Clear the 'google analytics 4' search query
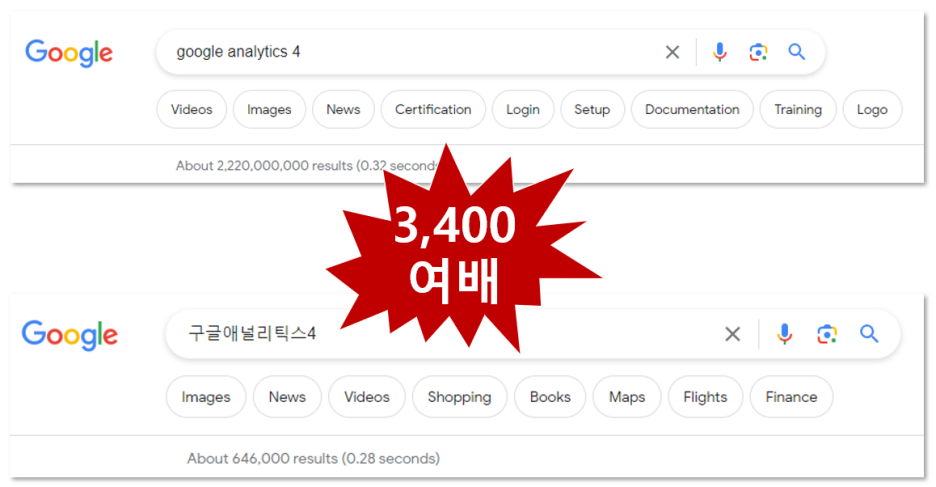 [672, 53]
